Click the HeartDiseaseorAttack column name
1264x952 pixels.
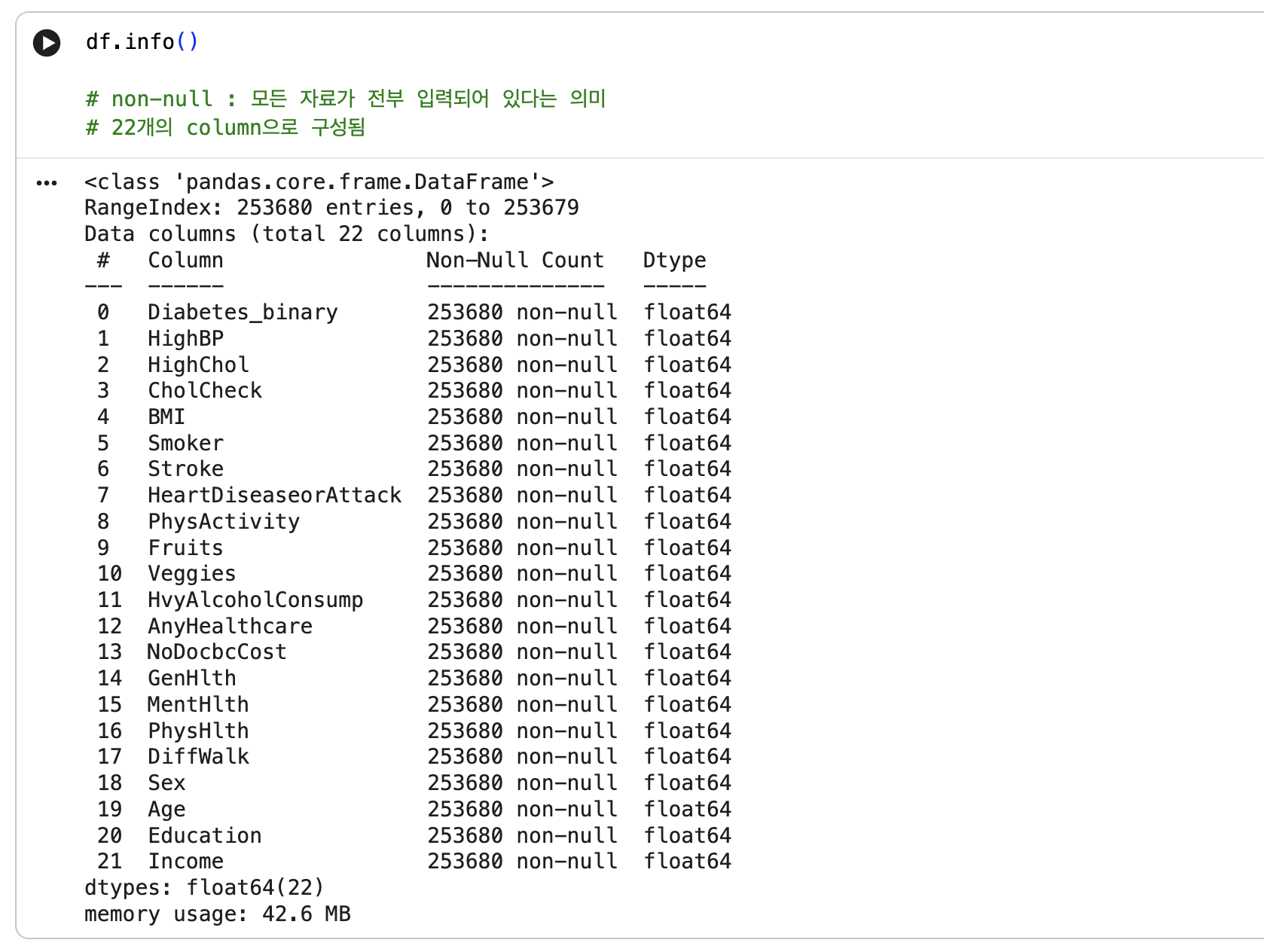tap(275, 496)
